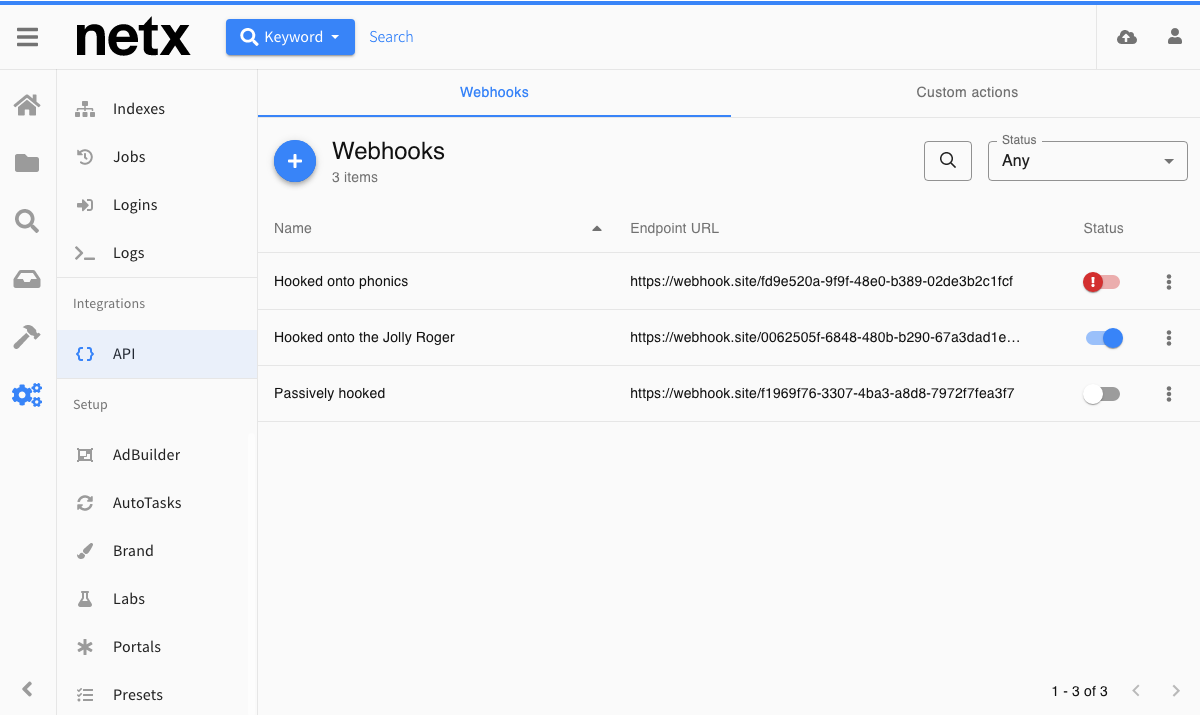Click the Name sort arrow indicator
Viewport: 1200px width, 715px height.
597,229
